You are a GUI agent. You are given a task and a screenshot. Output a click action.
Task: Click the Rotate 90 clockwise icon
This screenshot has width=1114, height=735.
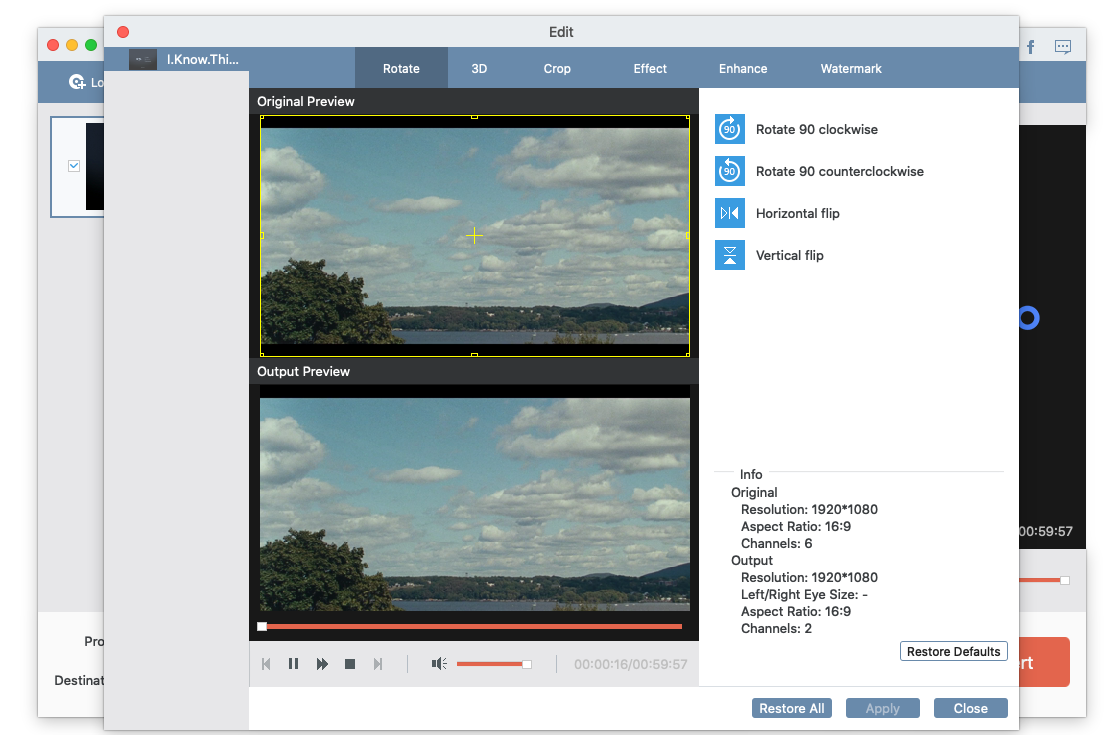click(730, 129)
